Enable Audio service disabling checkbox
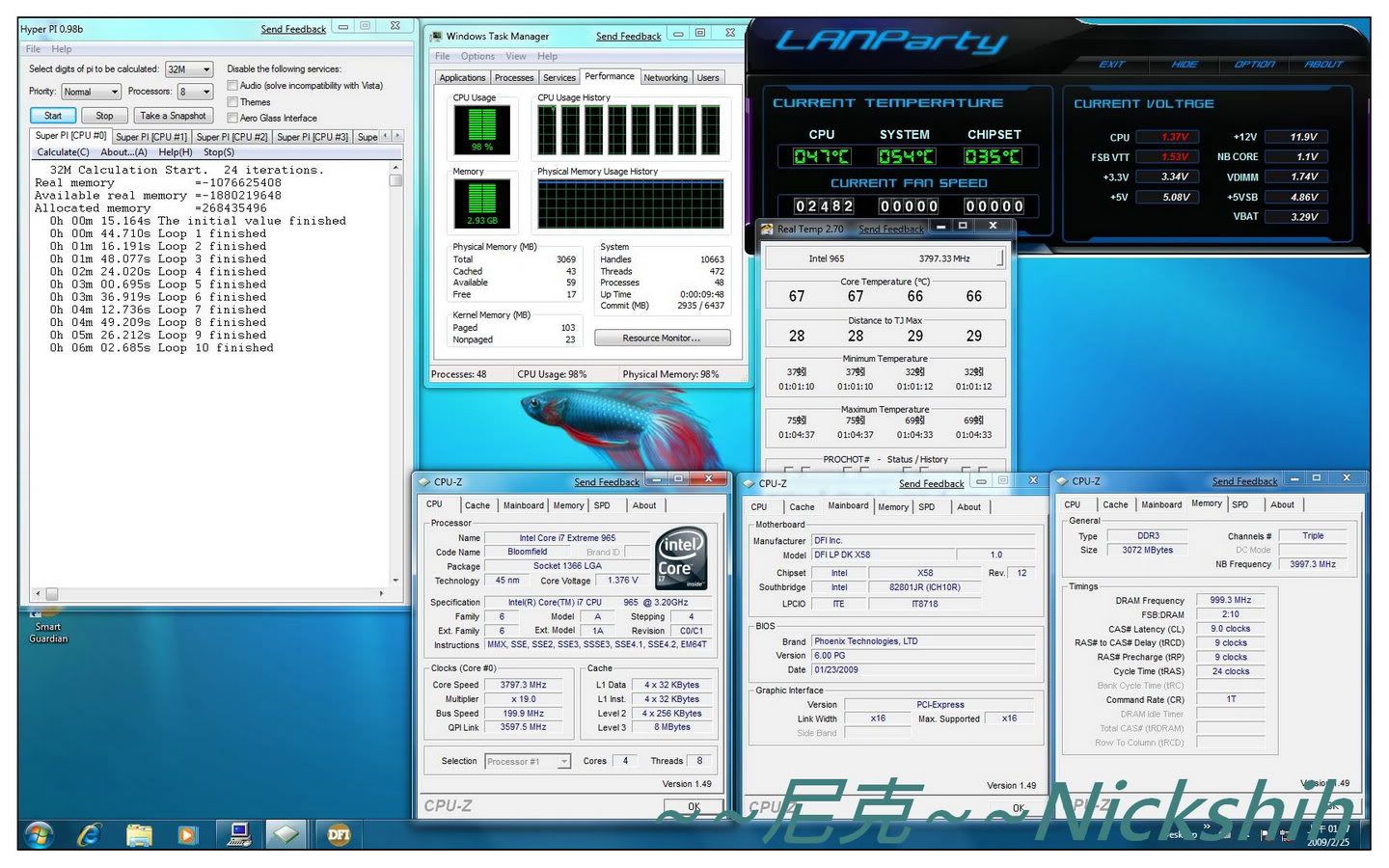The height and width of the screenshot is (868, 1389). [232, 86]
